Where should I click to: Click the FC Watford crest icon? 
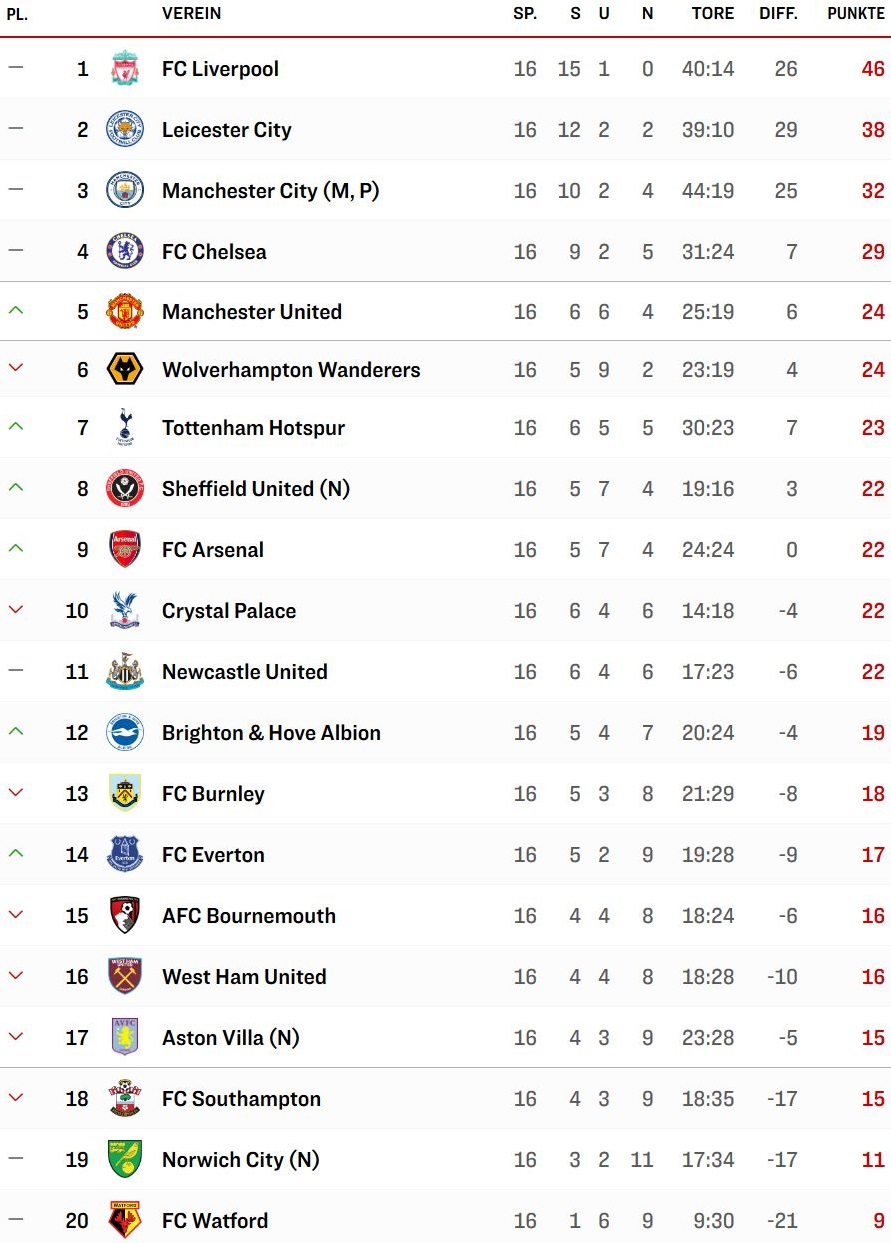(x=125, y=1221)
